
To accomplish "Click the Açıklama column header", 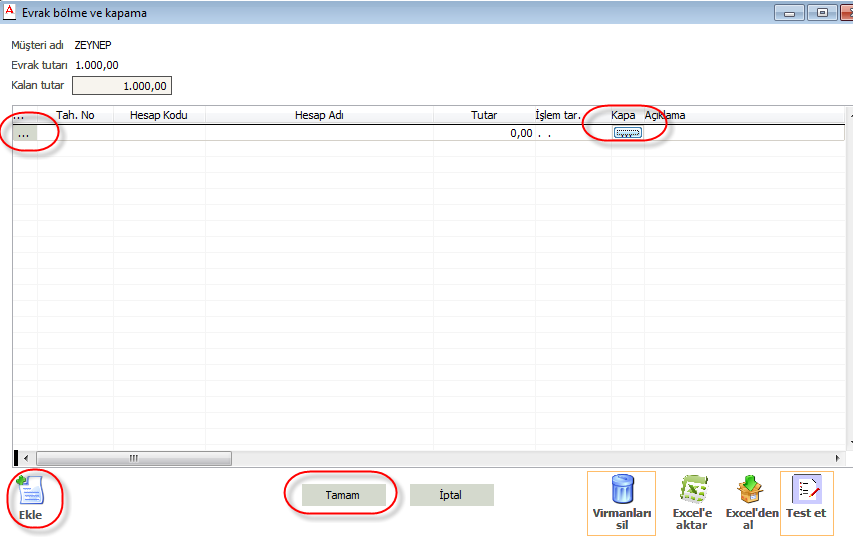I will (x=665, y=115).
